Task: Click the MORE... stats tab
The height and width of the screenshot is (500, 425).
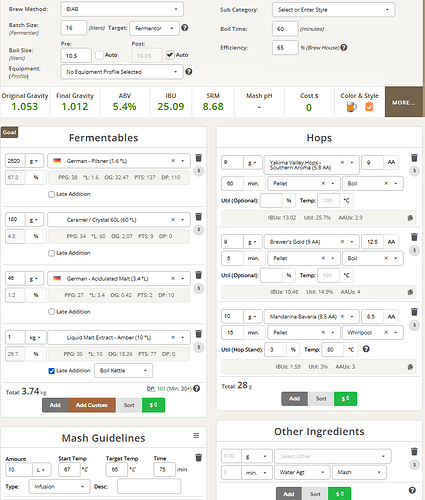Action: pos(403,102)
